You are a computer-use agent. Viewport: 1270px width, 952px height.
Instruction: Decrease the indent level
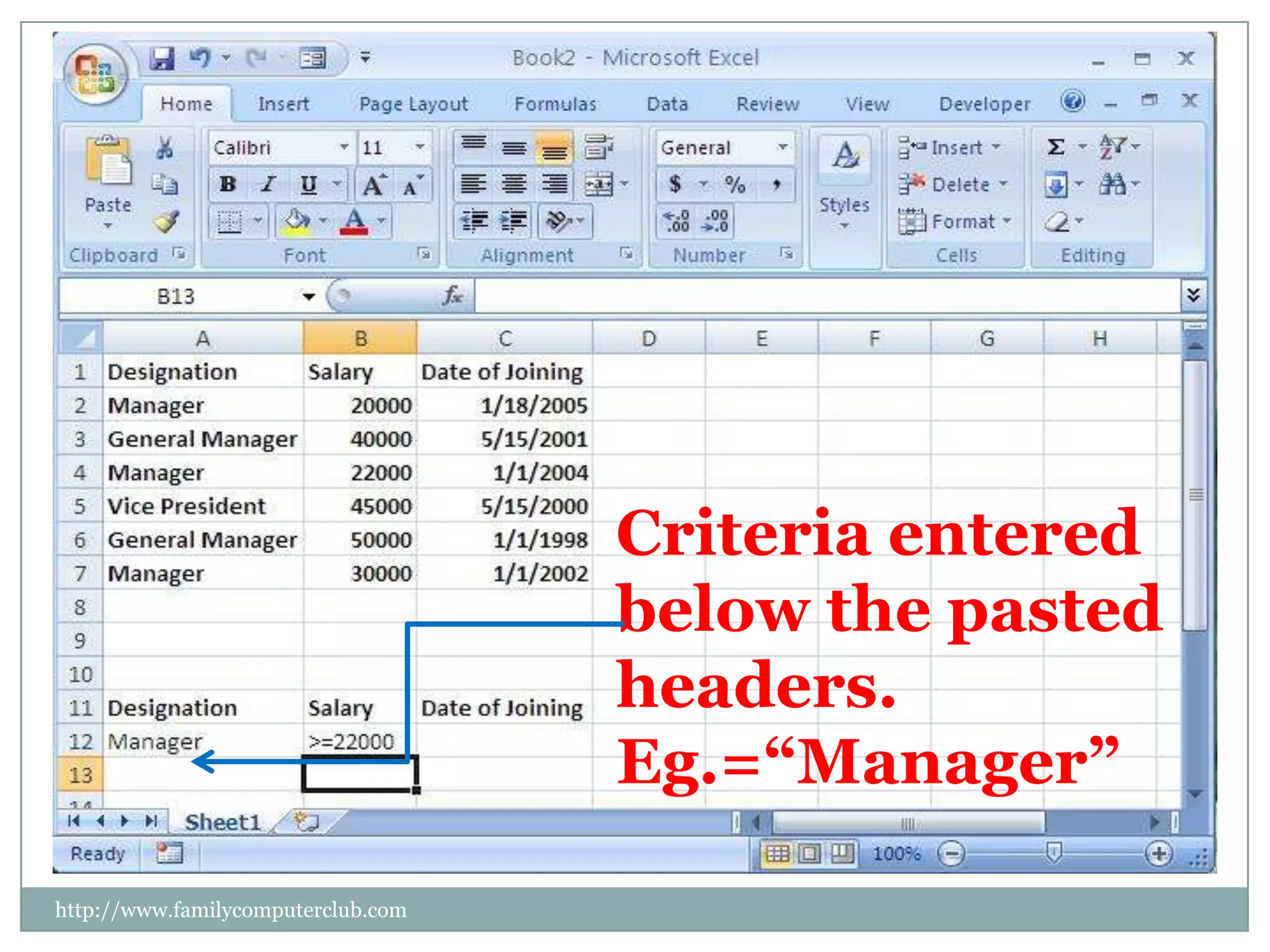[x=474, y=221]
